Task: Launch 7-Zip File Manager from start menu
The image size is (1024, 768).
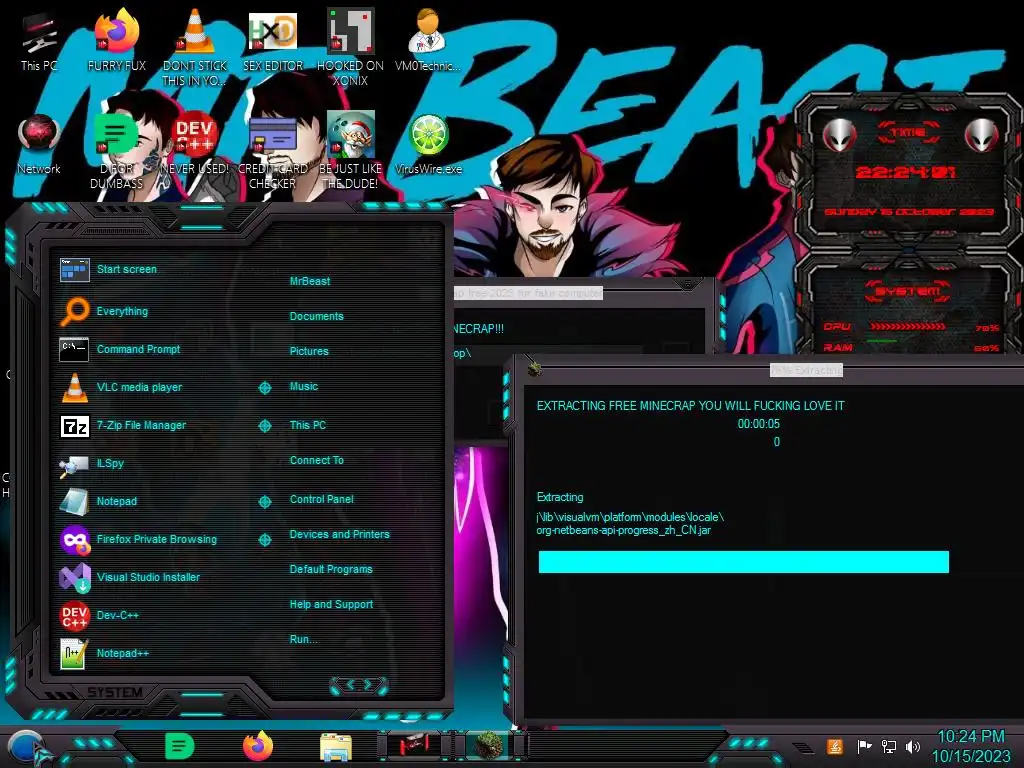Action: click(123, 425)
